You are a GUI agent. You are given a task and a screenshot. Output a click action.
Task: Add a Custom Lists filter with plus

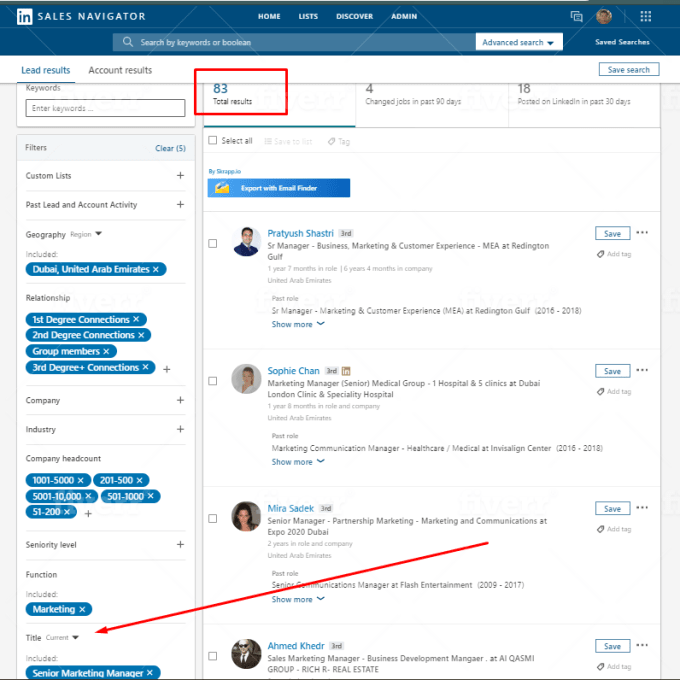[180, 175]
